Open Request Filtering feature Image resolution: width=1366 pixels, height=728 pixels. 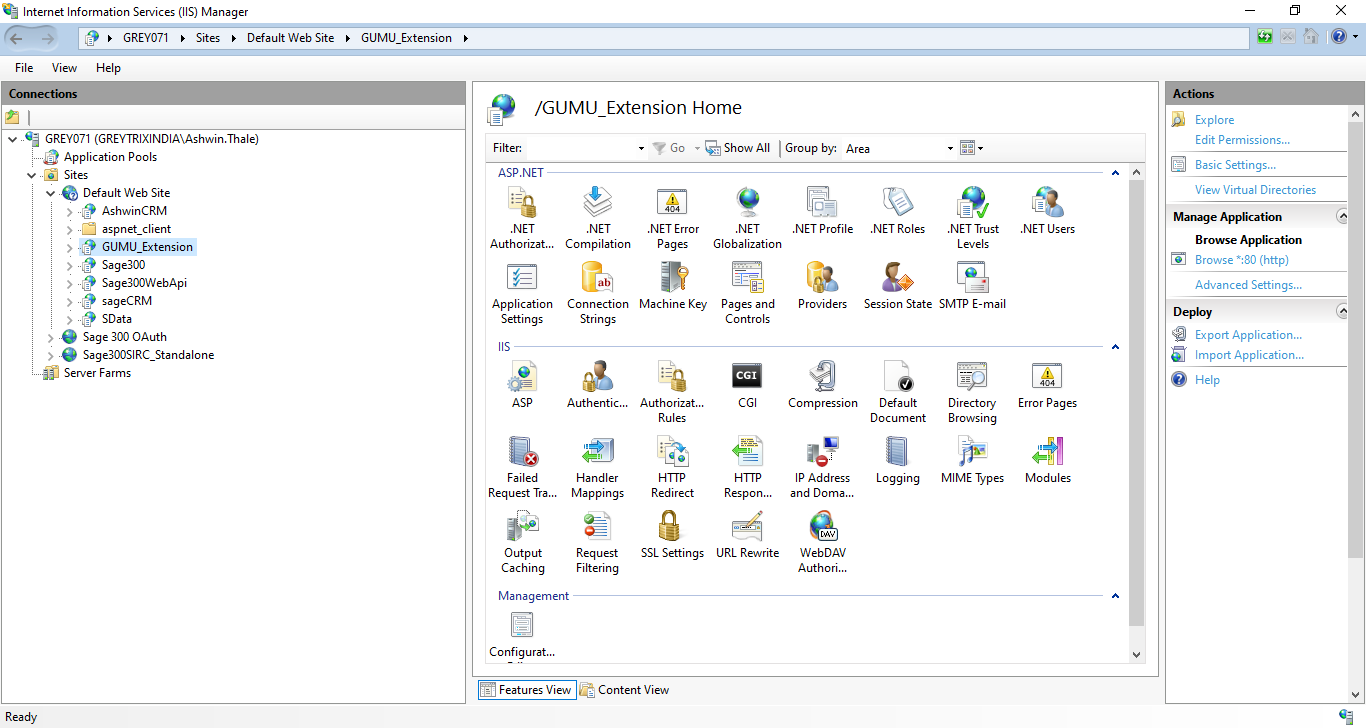(597, 542)
